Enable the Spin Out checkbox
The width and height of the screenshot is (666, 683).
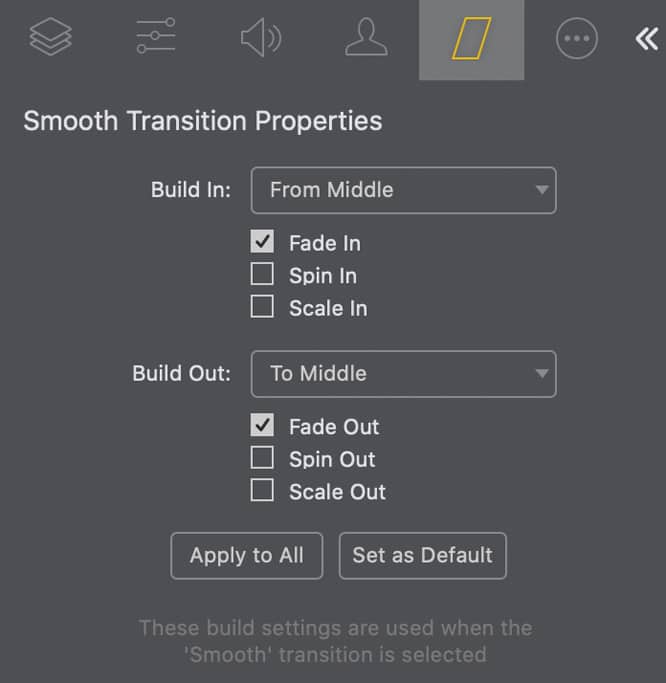pyautogui.click(x=262, y=459)
